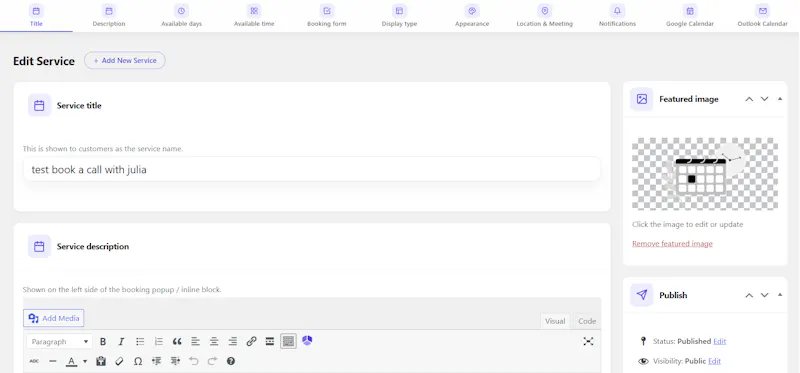Click Add New Service button
Screen dimensions: 800x373
[x=124, y=60]
